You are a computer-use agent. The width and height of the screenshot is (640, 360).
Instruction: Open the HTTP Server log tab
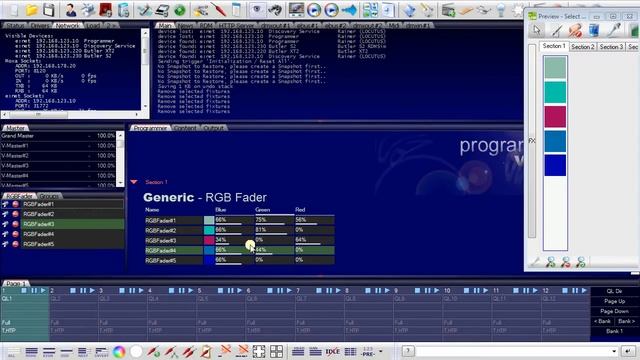236,25
